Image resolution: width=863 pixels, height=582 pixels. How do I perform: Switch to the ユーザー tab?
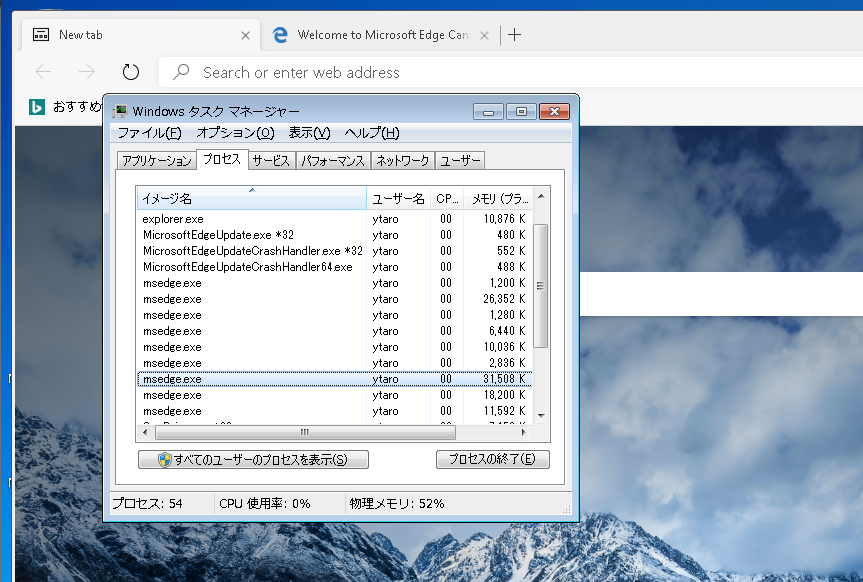coord(460,160)
